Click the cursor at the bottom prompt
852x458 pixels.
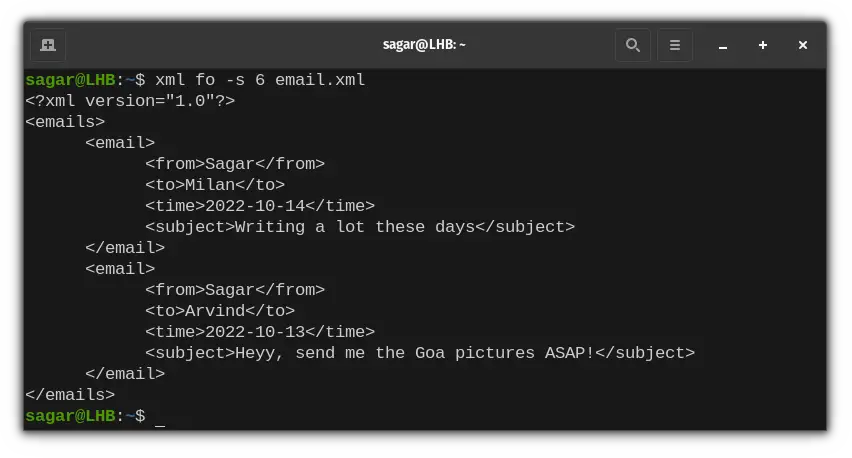pyautogui.click(x=160, y=417)
